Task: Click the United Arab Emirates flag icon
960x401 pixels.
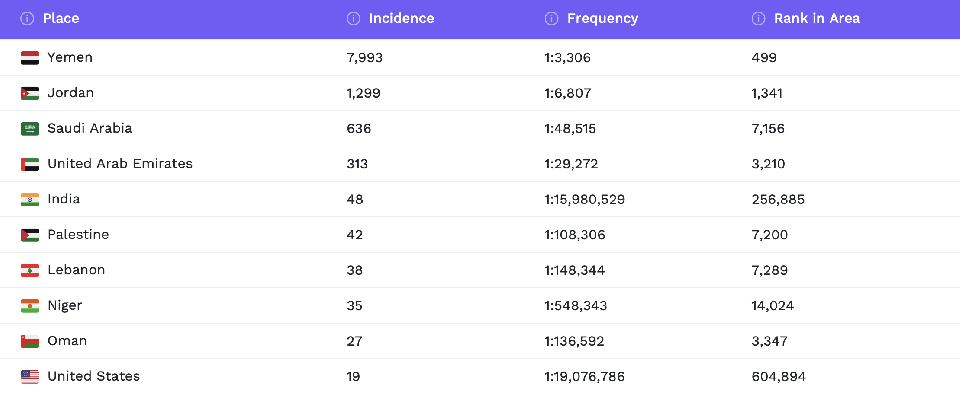Action: coord(30,164)
